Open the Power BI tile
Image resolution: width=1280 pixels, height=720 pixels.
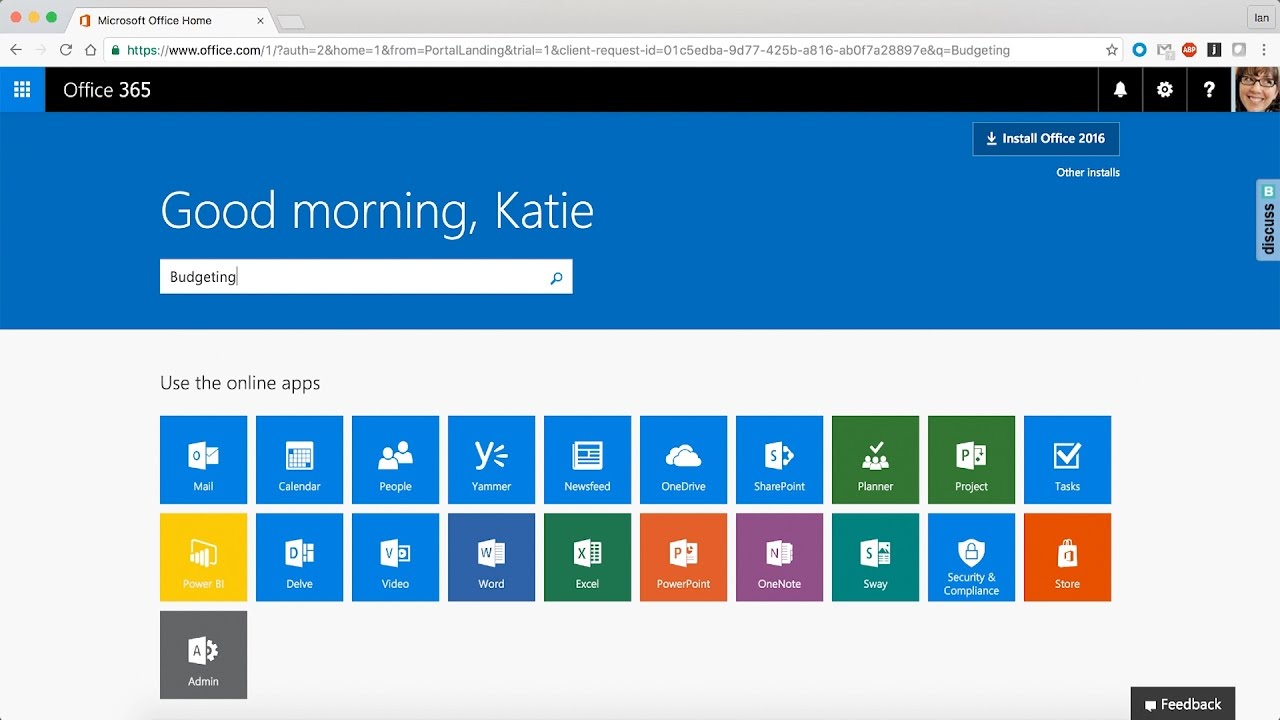click(x=203, y=557)
